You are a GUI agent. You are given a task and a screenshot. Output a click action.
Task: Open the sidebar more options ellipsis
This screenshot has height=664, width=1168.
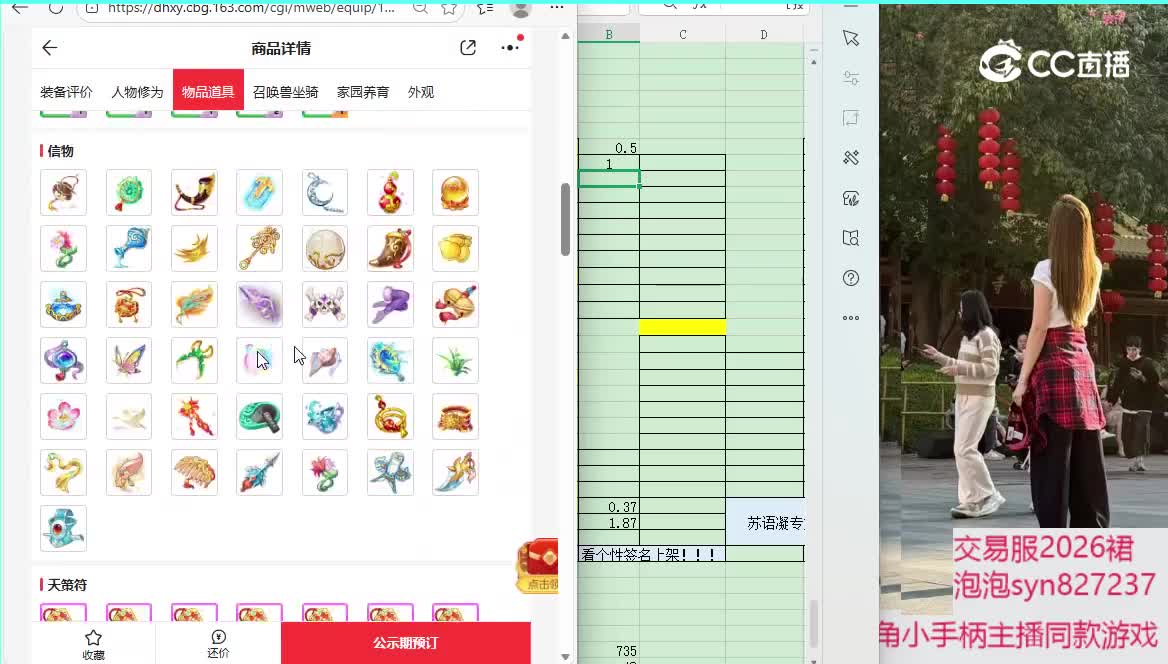click(851, 318)
